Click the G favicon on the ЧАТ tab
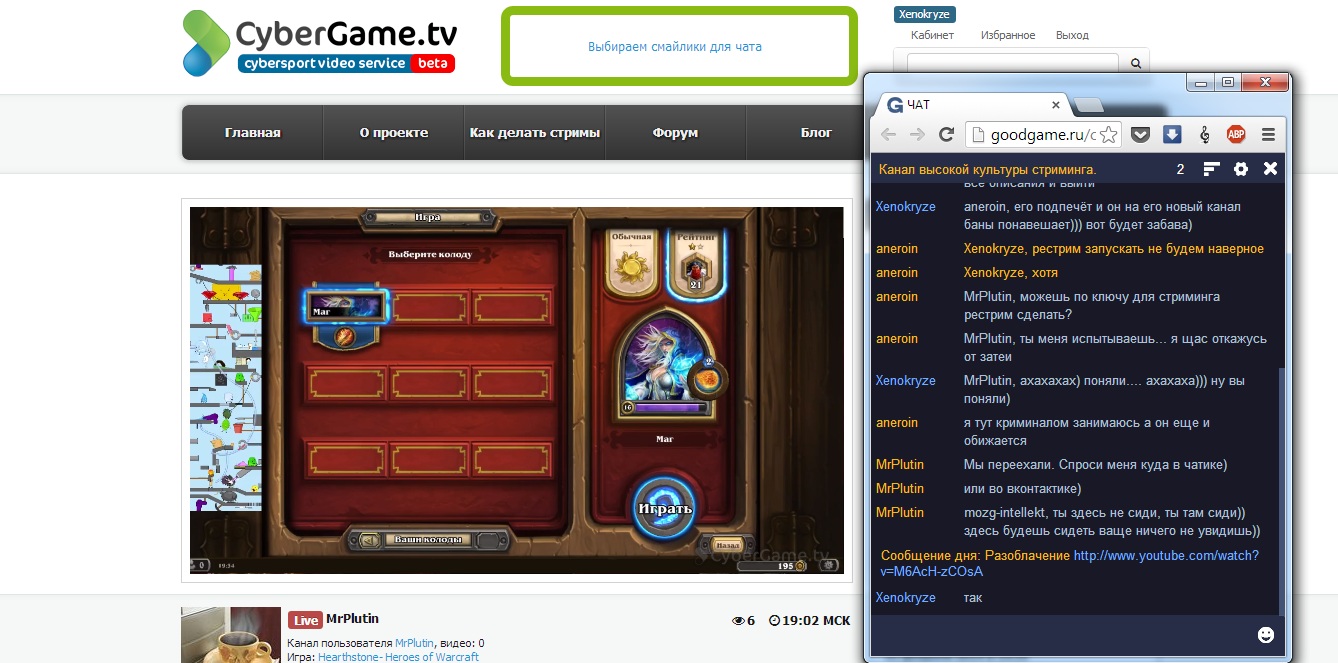 895,104
